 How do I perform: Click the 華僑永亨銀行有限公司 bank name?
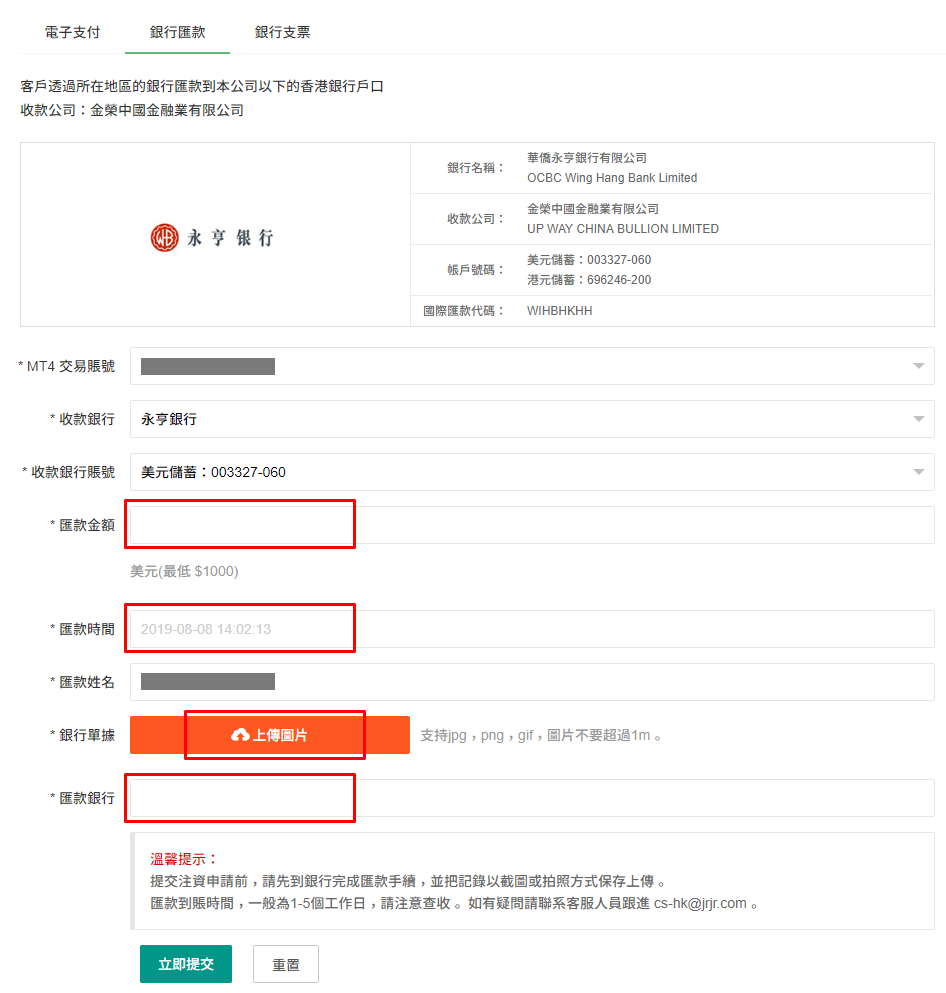click(587, 158)
